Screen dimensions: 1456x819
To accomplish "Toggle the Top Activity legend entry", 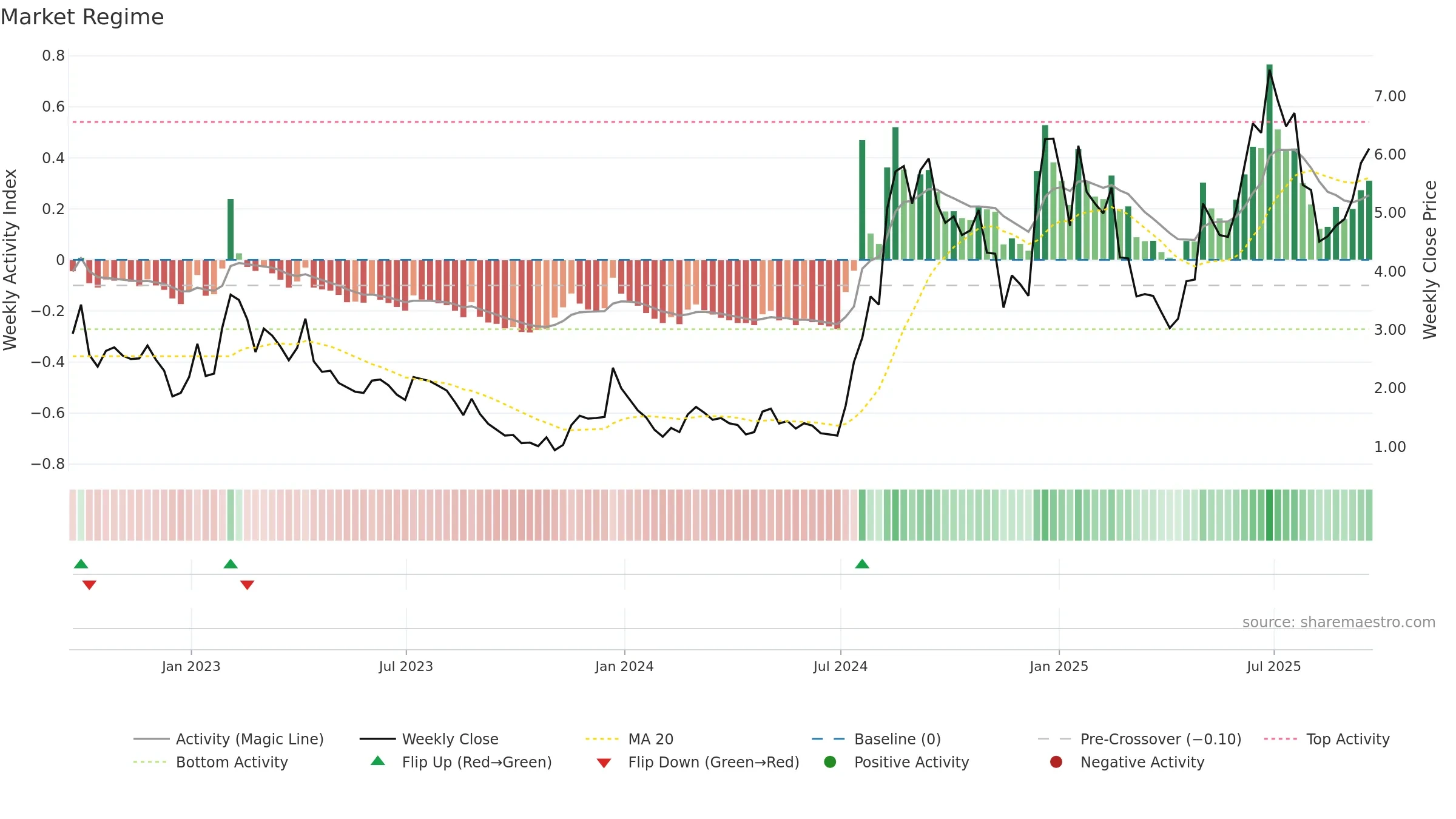I will coord(1327,739).
